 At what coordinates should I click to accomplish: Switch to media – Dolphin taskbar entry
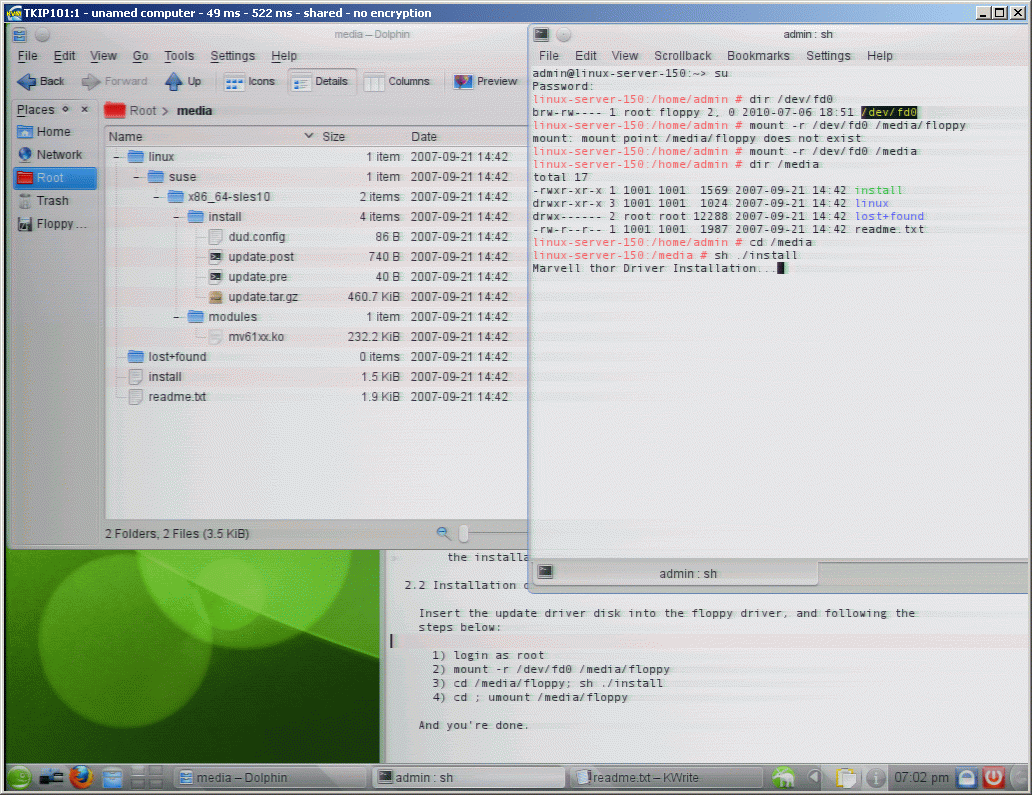tap(271, 778)
